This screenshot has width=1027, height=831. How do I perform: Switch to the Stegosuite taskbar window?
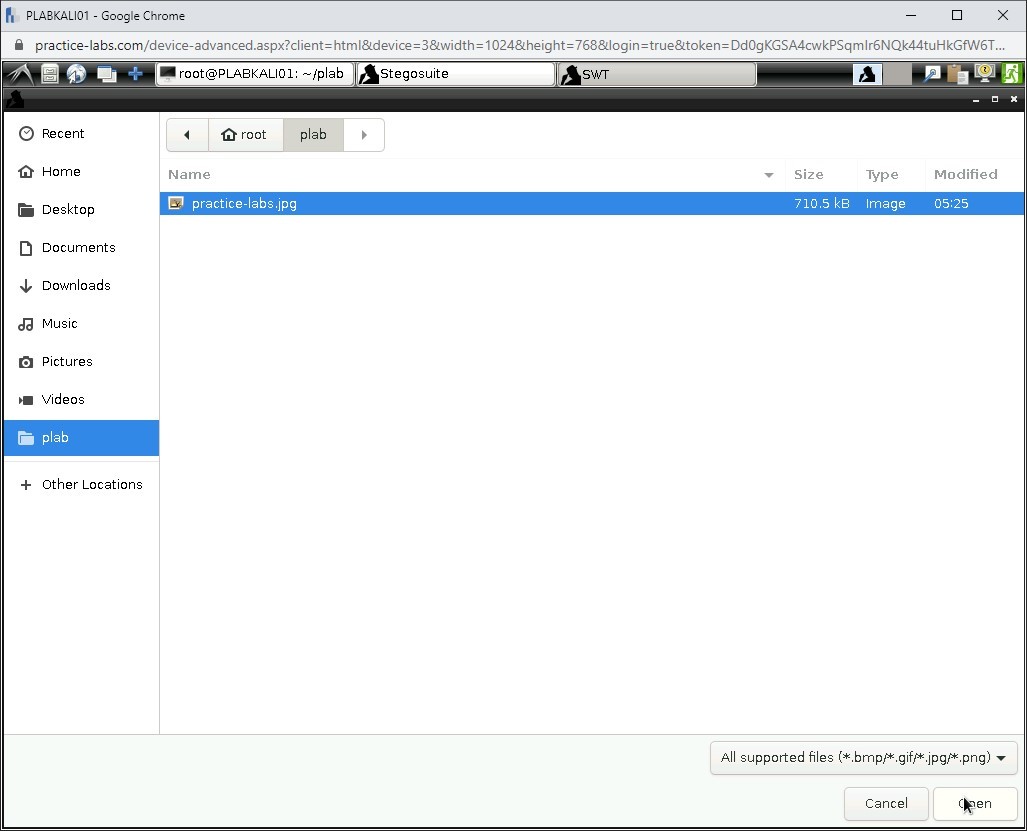pos(455,74)
